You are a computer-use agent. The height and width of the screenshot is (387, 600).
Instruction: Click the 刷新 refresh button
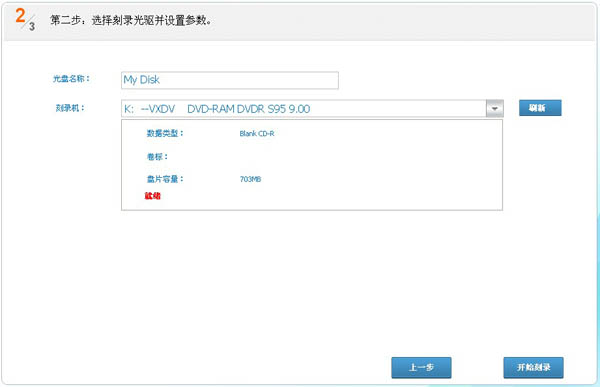click(x=540, y=108)
